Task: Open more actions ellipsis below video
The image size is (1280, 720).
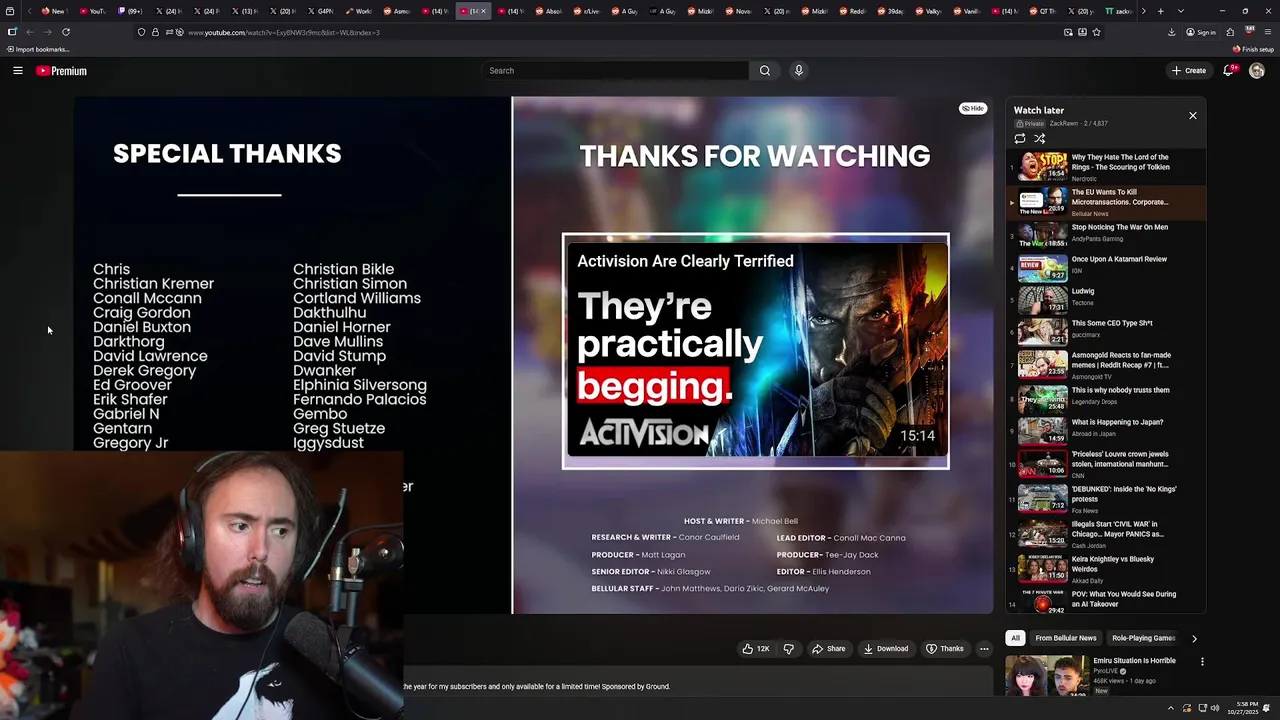Action: 984,649
